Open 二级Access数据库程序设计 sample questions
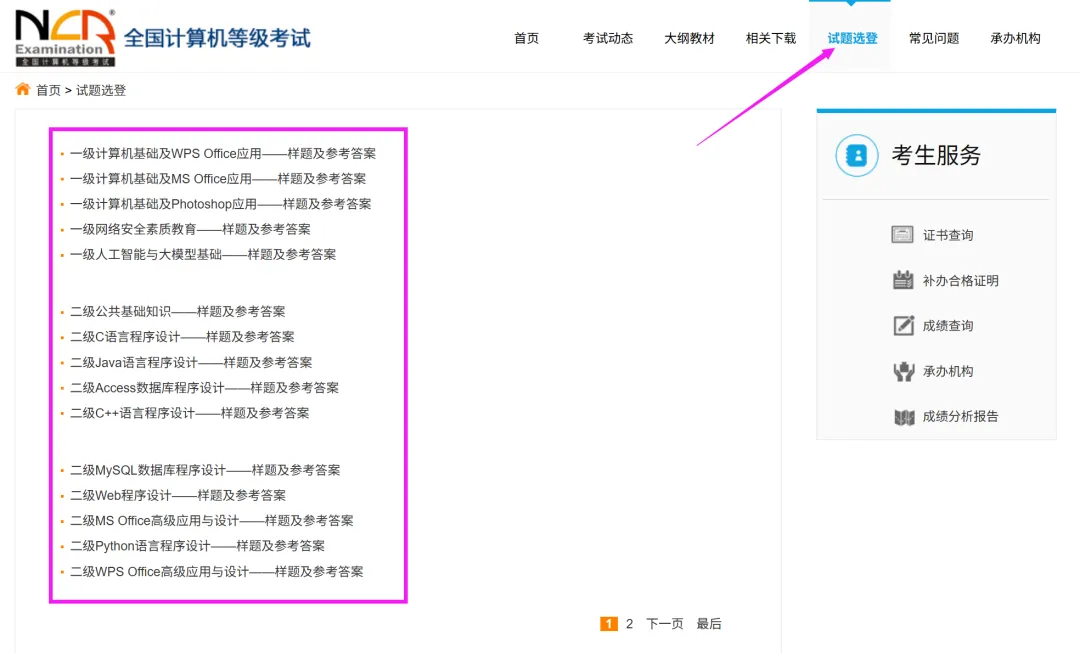This screenshot has height=653, width=1080. tap(205, 388)
